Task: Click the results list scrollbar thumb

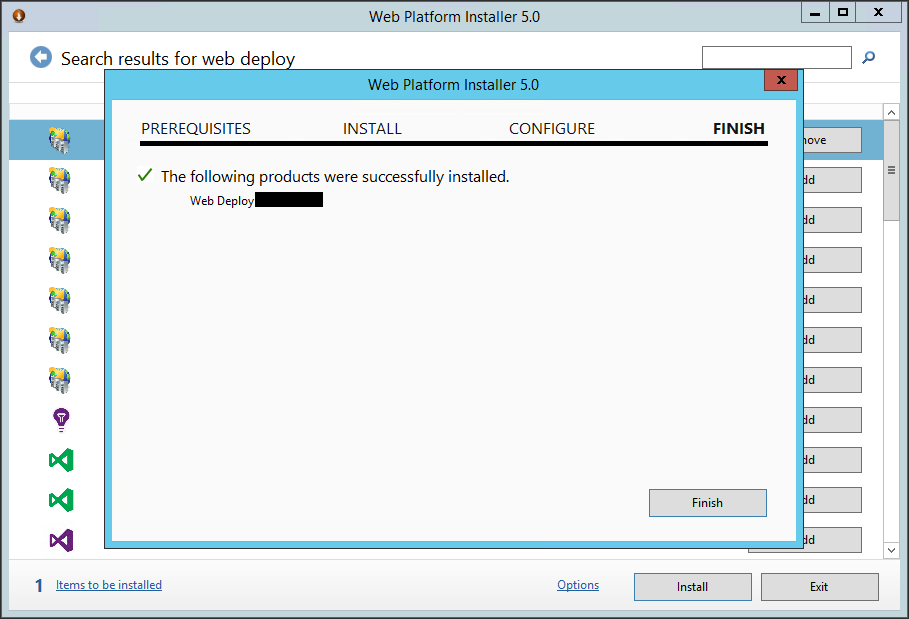Action: pos(891,170)
